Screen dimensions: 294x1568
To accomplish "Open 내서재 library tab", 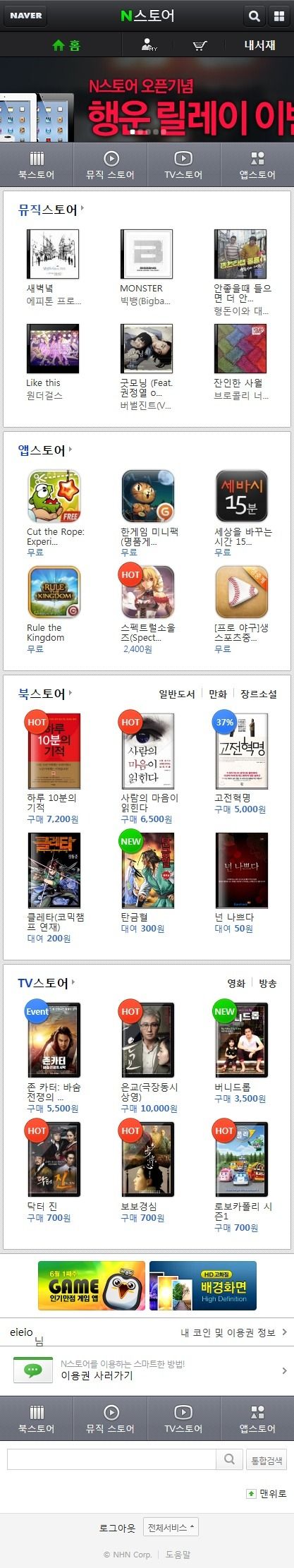I will 259,46.
